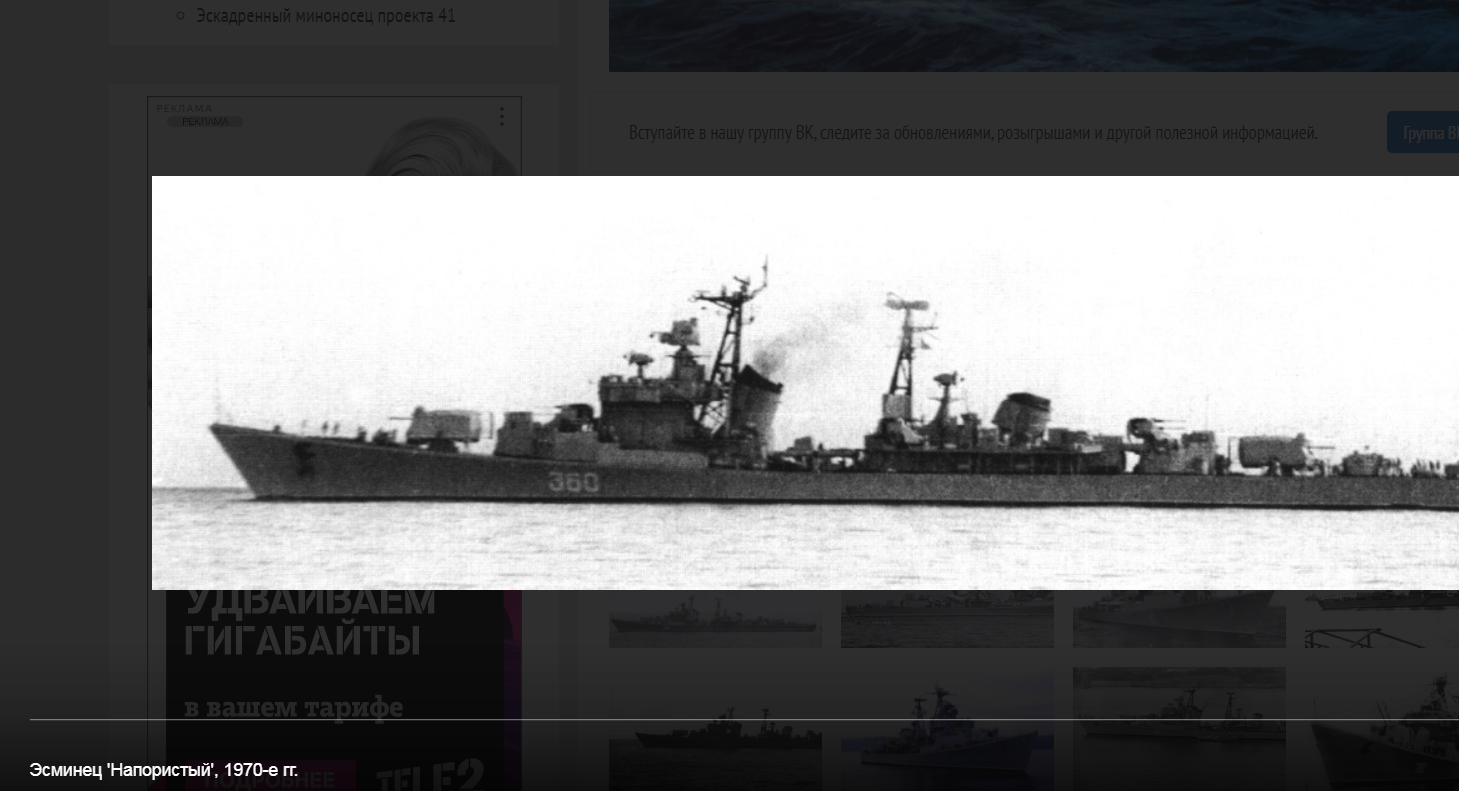The width and height of the screenshot is (1459, 791).
Task: Click the sea photo at the page top
Action: pyautogui.click(x=1034, y=35)
